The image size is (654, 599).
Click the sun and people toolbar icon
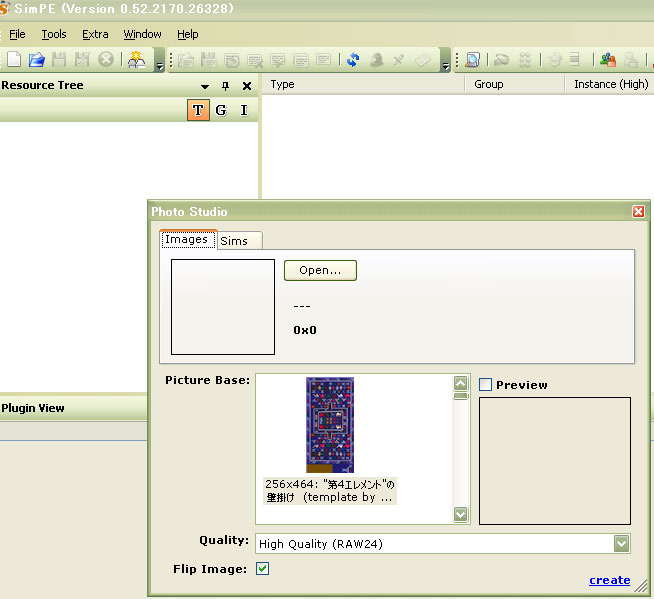(x=137, y=60)
